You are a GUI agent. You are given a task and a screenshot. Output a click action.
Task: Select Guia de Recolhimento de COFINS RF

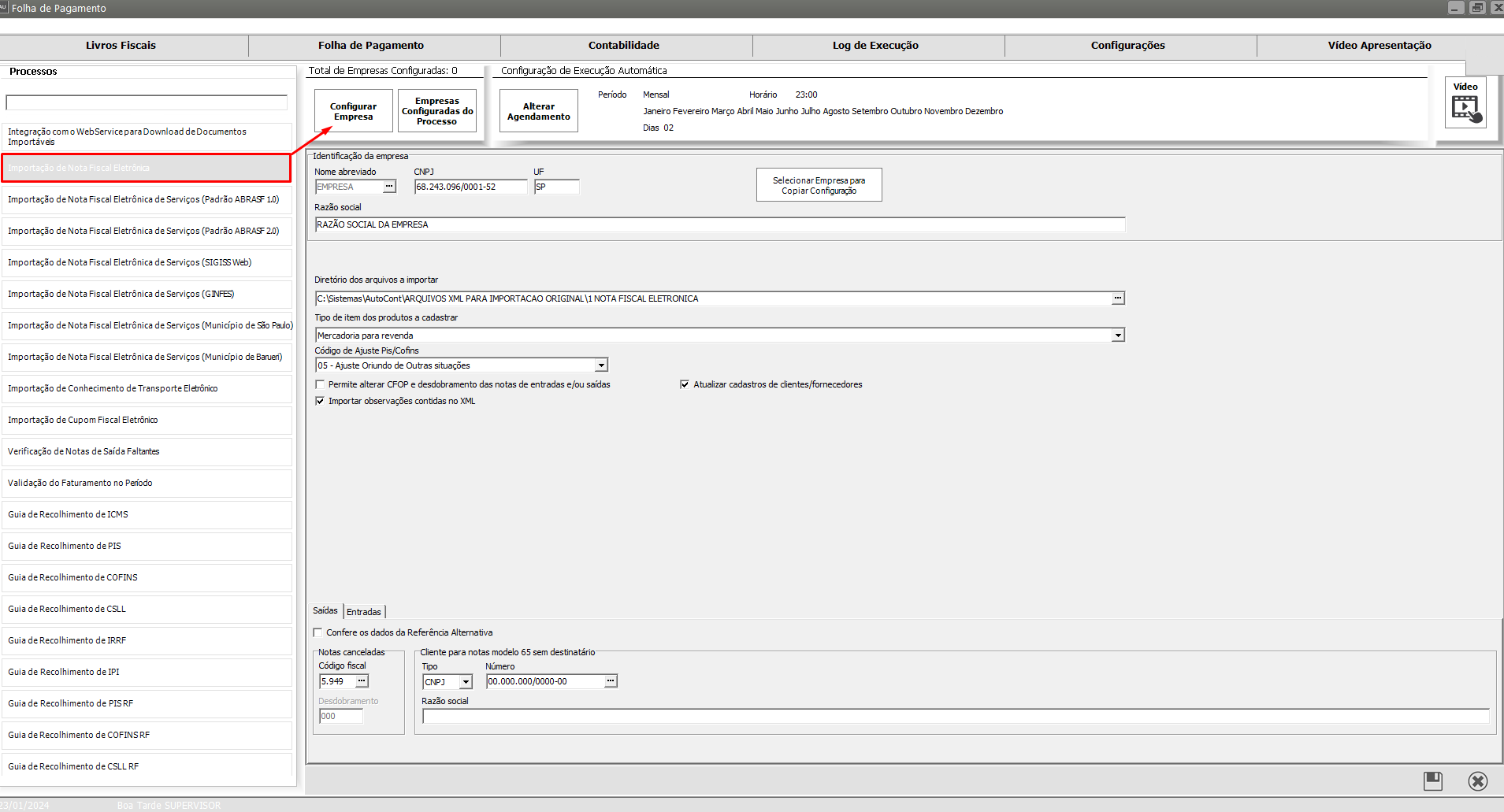pos(147,736)
